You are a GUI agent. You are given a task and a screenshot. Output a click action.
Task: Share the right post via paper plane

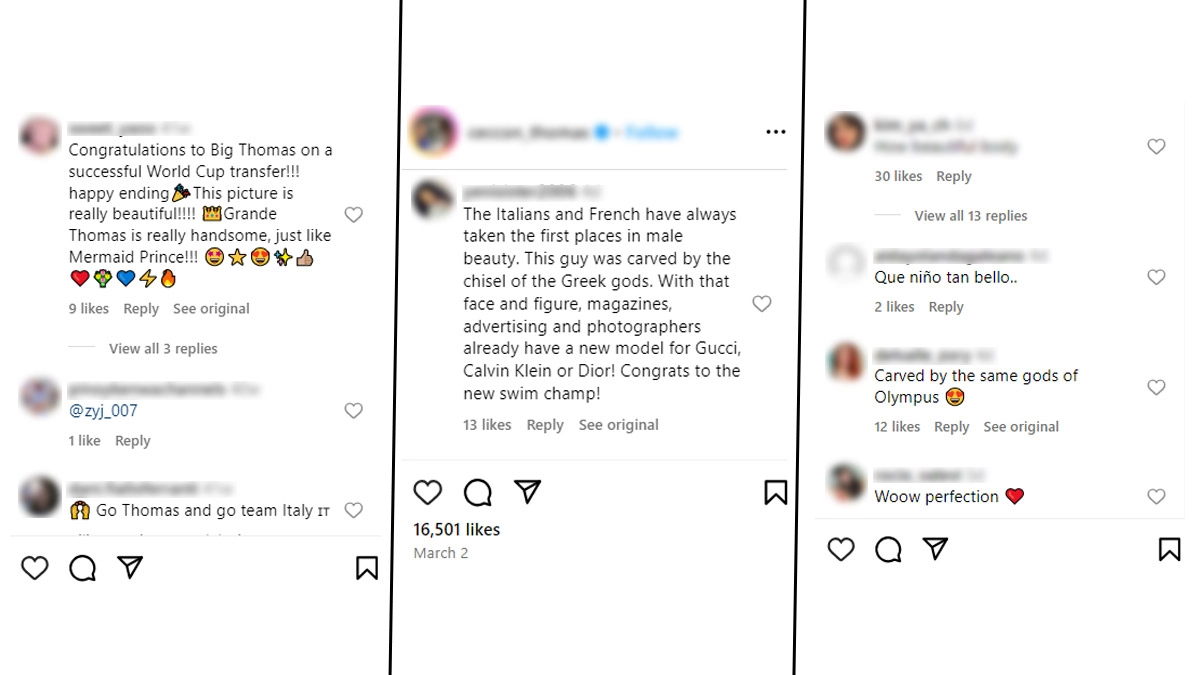click(935, 549)
